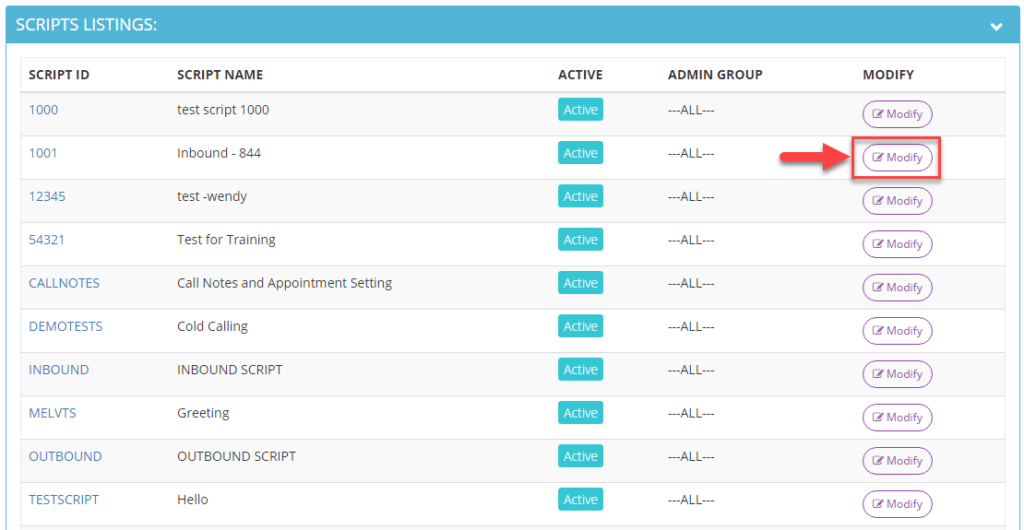Collapse the Scripts Listings panel chevron
1024x530 pixels.
[x=995, y=26]
